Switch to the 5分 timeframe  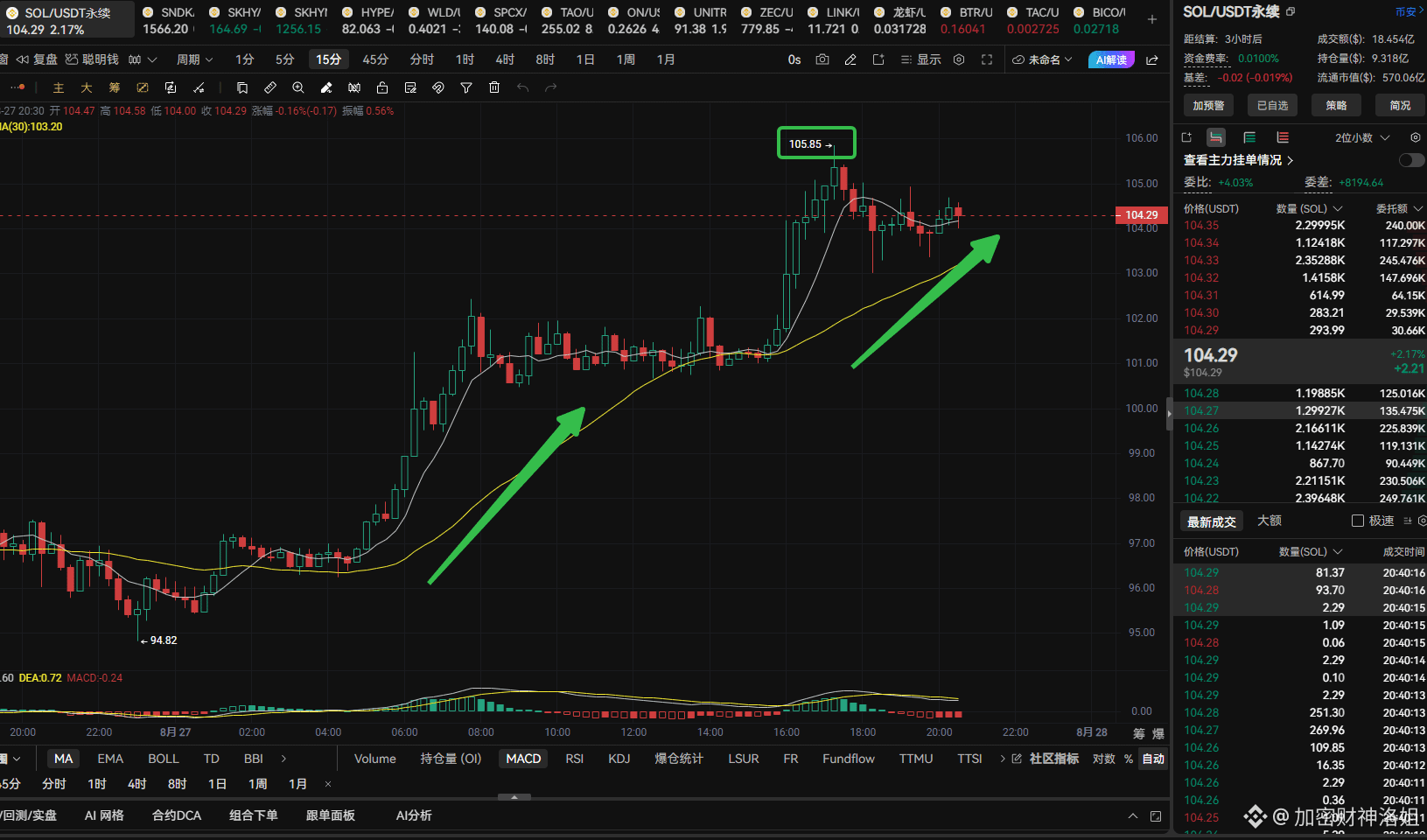click(x=284, y=59)
